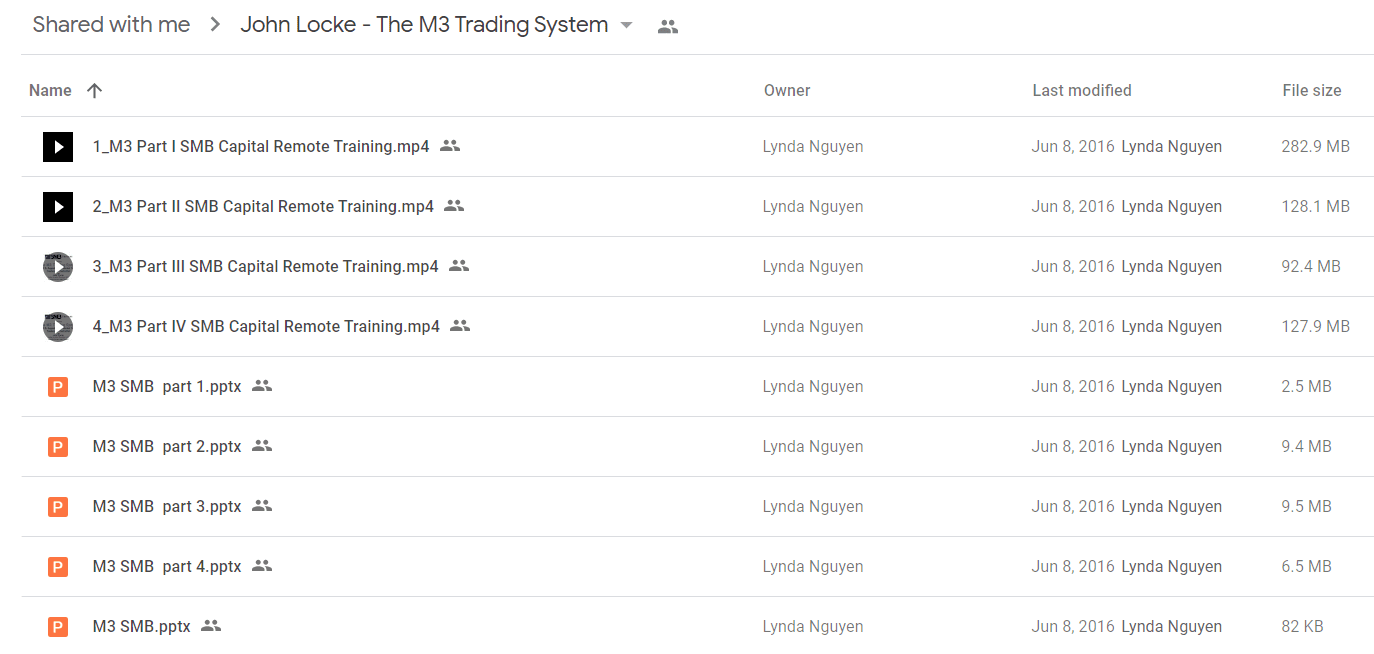Go to Shared with me breadcrumb
This screenshot has width=1374, height=654.
(x=111, y=25)
